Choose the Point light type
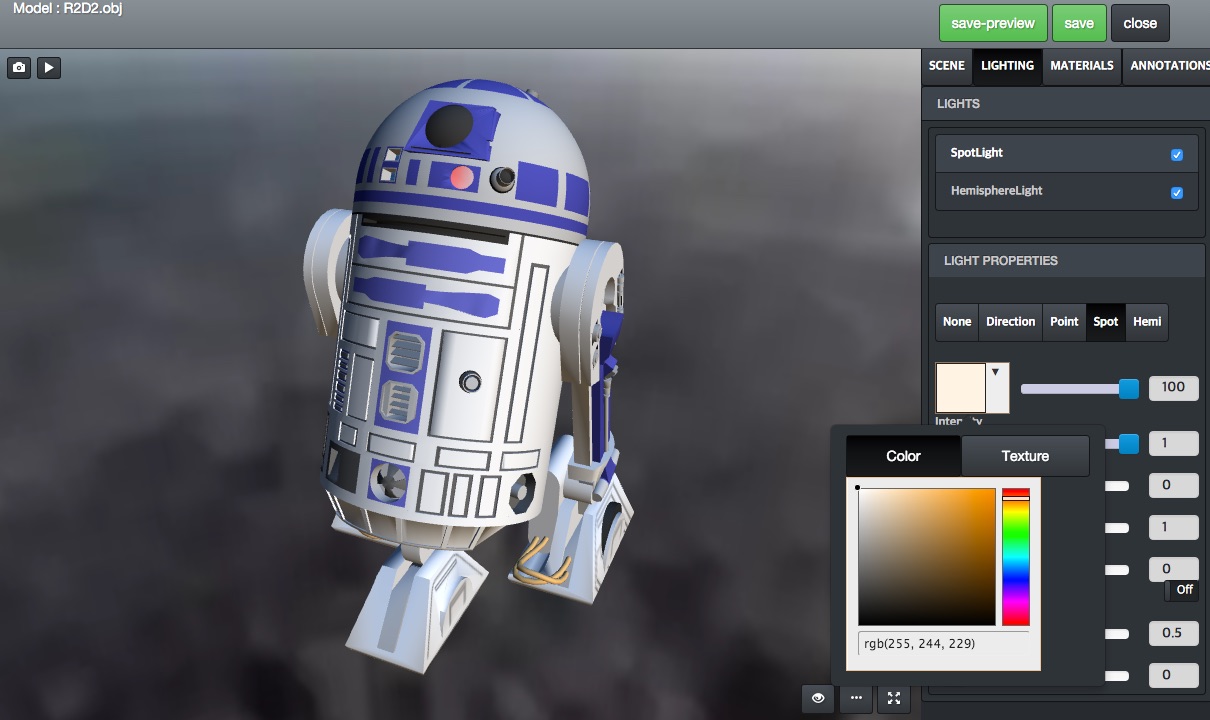 [1064, 322]
